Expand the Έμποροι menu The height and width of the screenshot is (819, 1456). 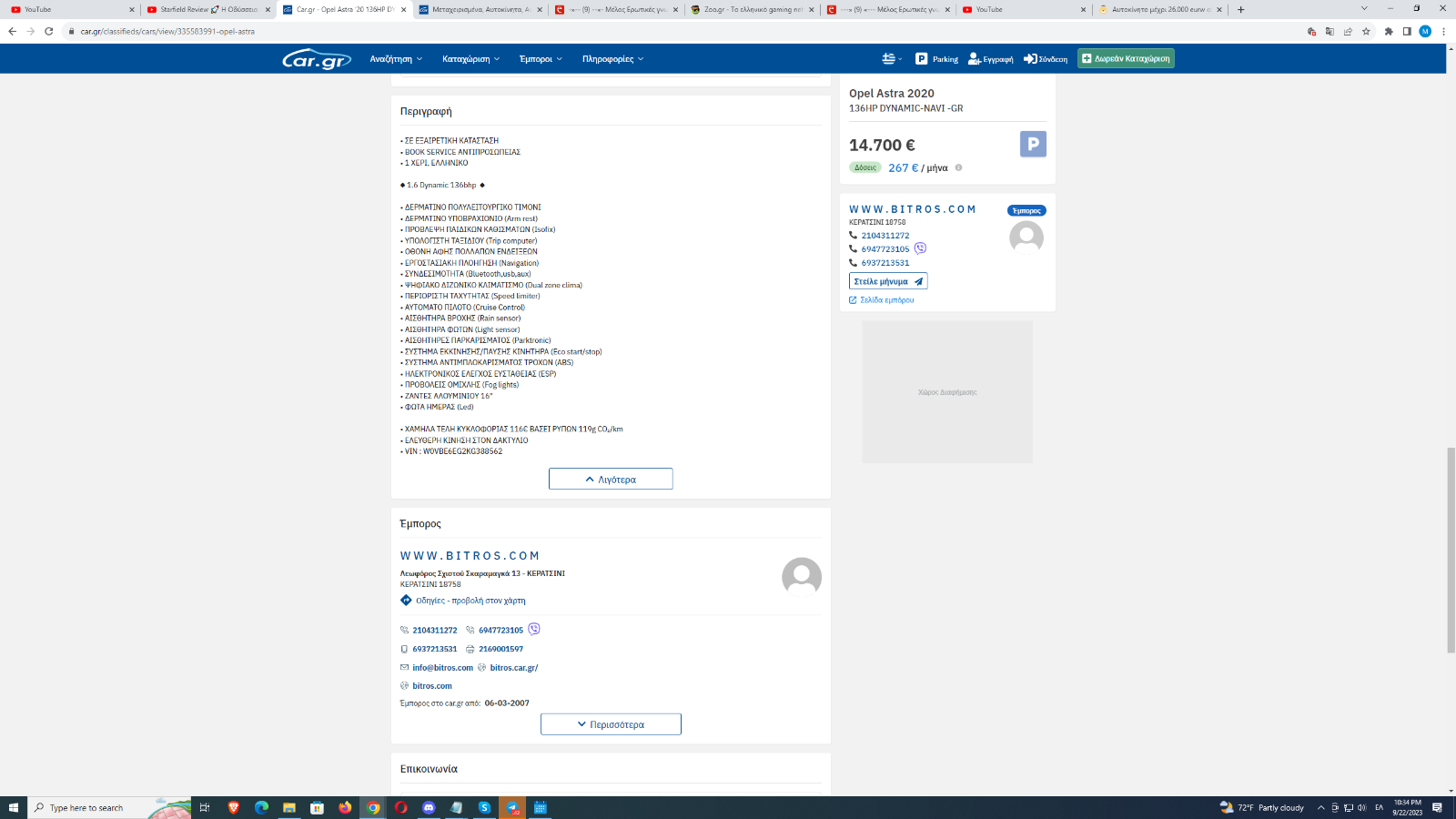(x=541, y=59)
